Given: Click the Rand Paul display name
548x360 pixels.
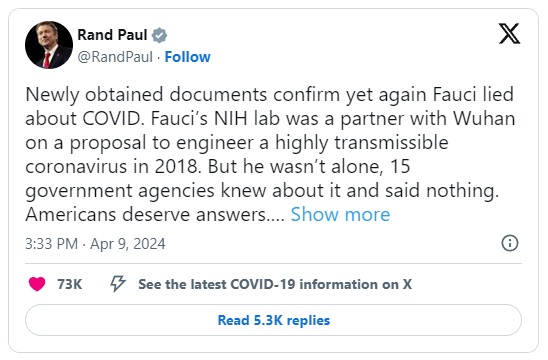Looking at the screenshot, I should point(112,35).
